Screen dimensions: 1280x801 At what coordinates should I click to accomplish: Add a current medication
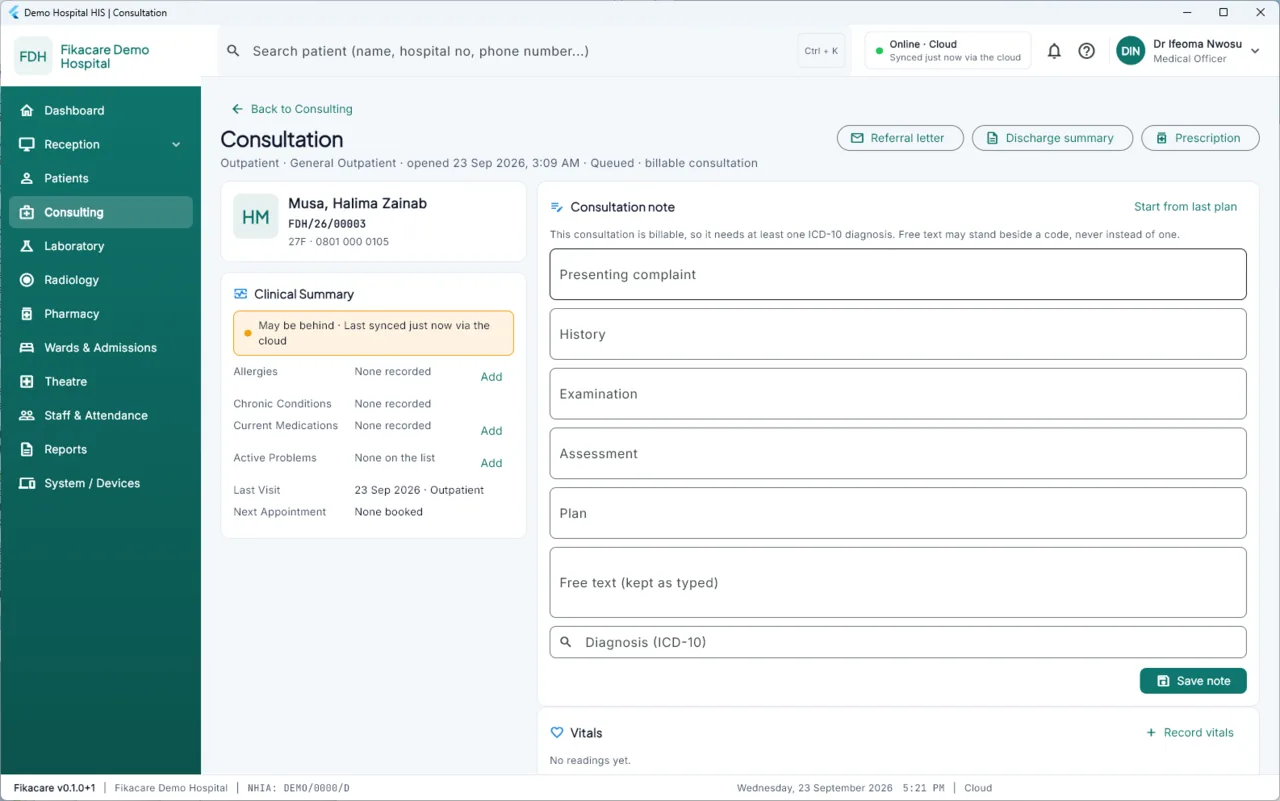pyautogui.click(x=491, y=431)
